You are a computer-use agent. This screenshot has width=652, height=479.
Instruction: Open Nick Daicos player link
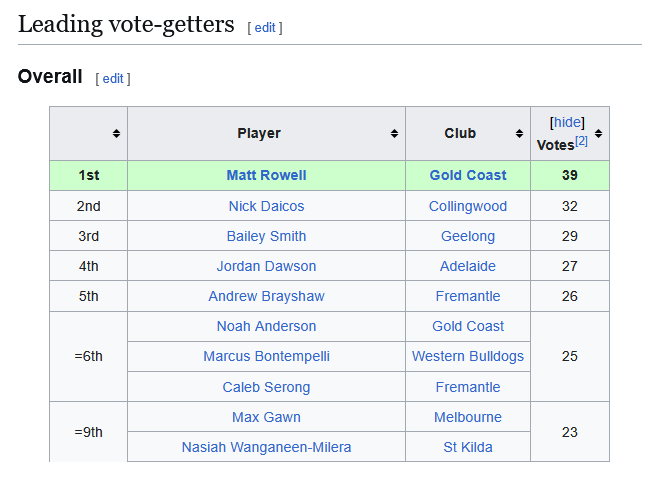pos(266,206)
